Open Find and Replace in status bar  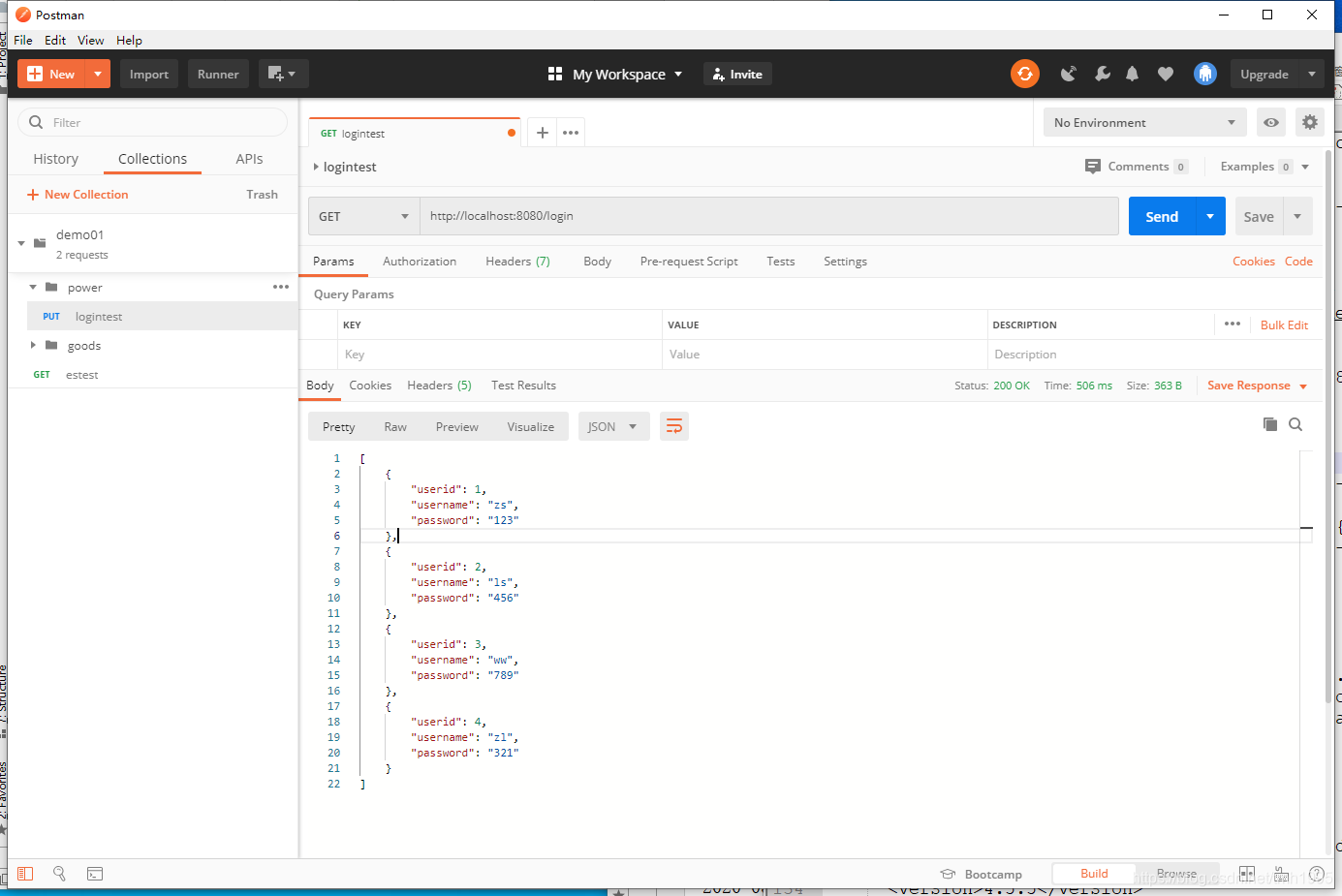(59, 874)
